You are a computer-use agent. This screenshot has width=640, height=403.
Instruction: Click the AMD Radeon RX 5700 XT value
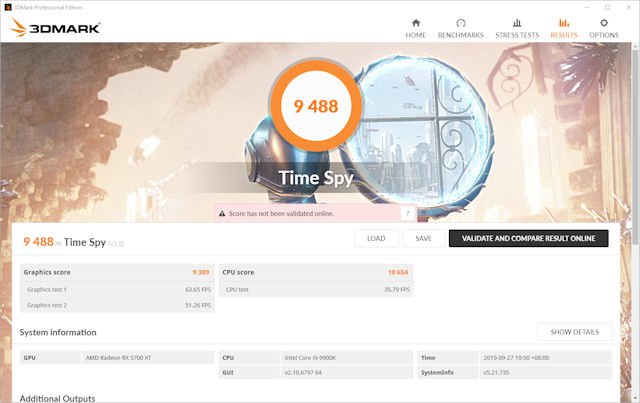click(118, 358)
